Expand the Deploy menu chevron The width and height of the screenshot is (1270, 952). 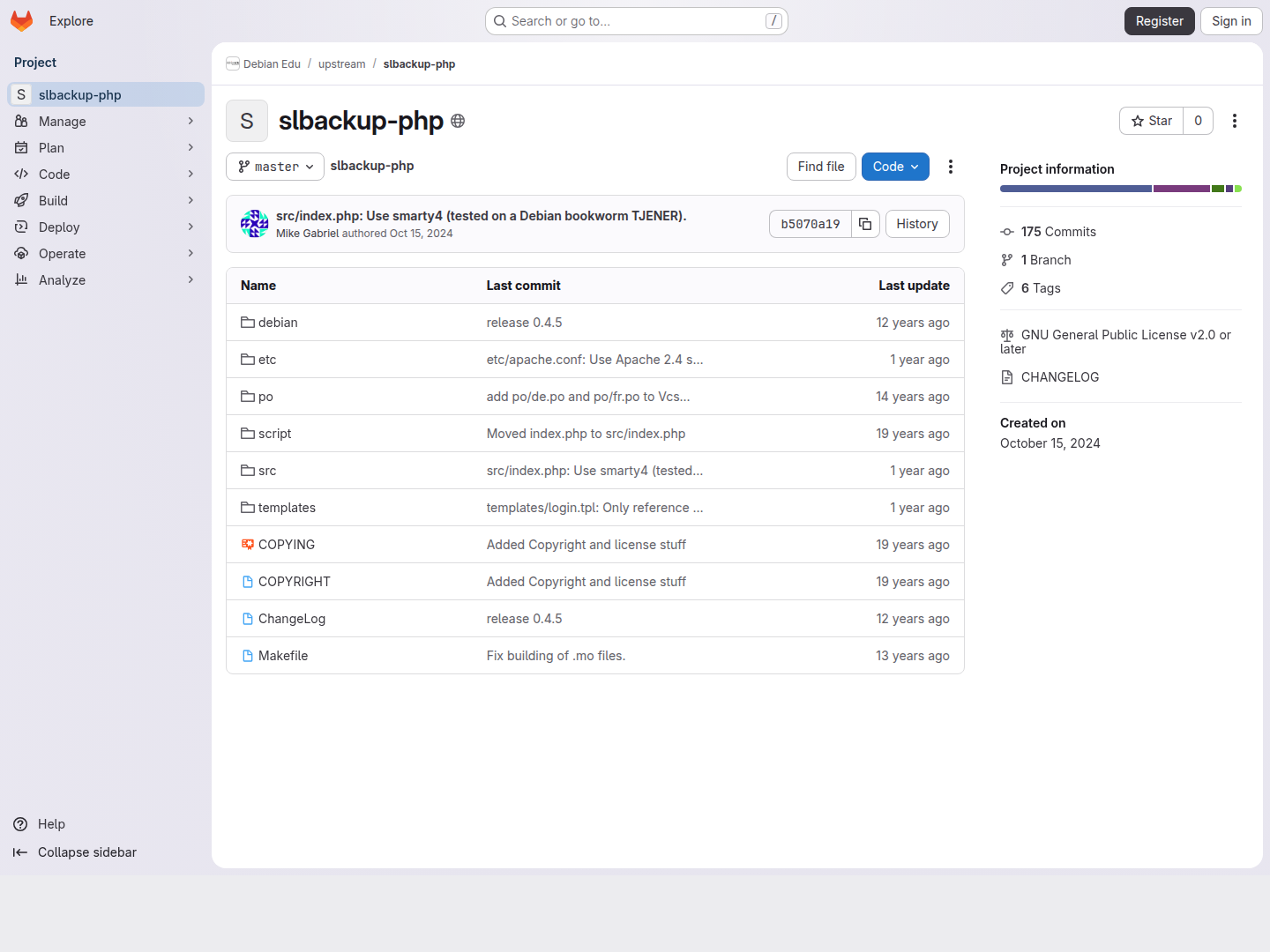190,227
